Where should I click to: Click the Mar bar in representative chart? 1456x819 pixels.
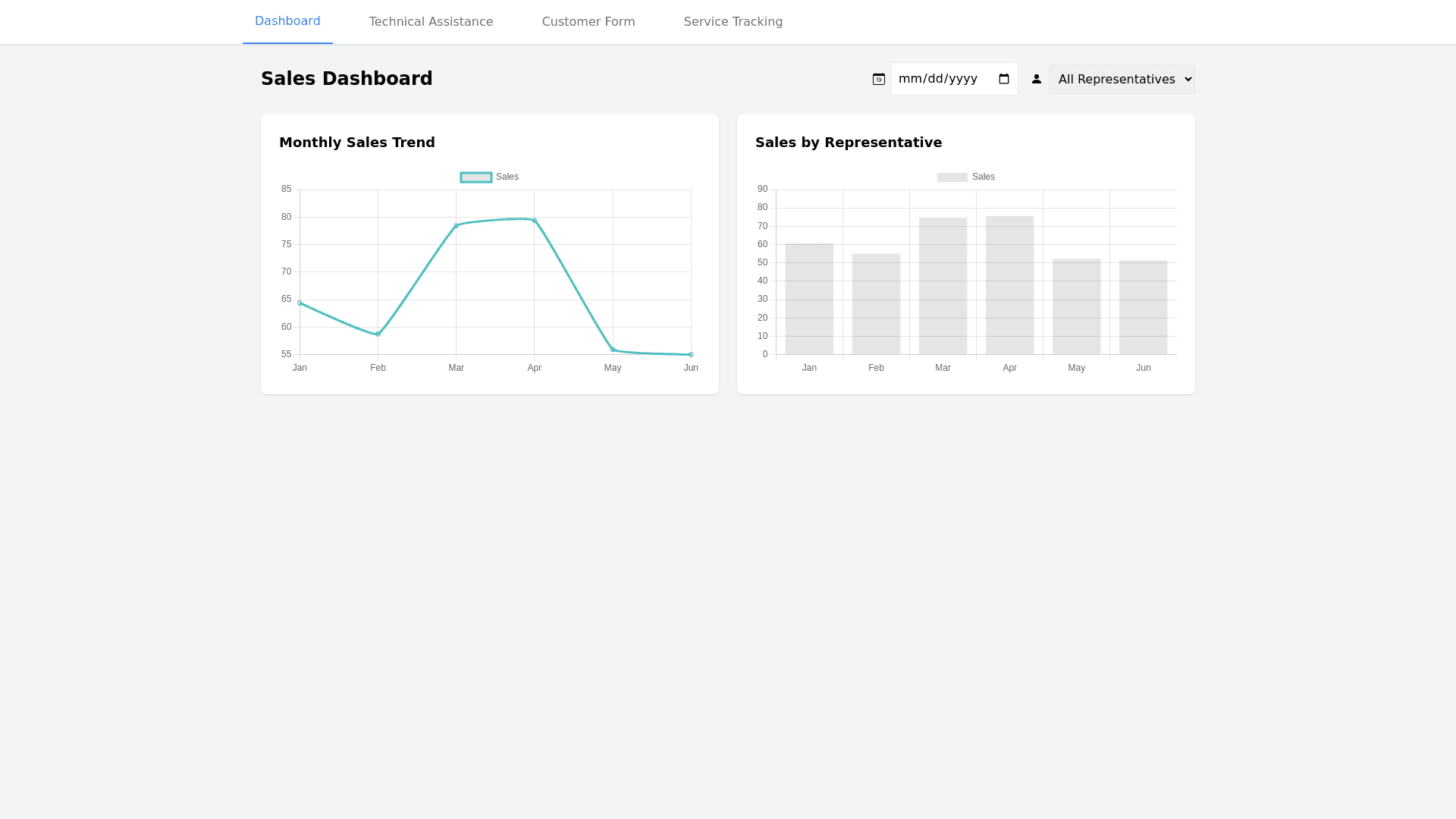(x=943, y=287)
